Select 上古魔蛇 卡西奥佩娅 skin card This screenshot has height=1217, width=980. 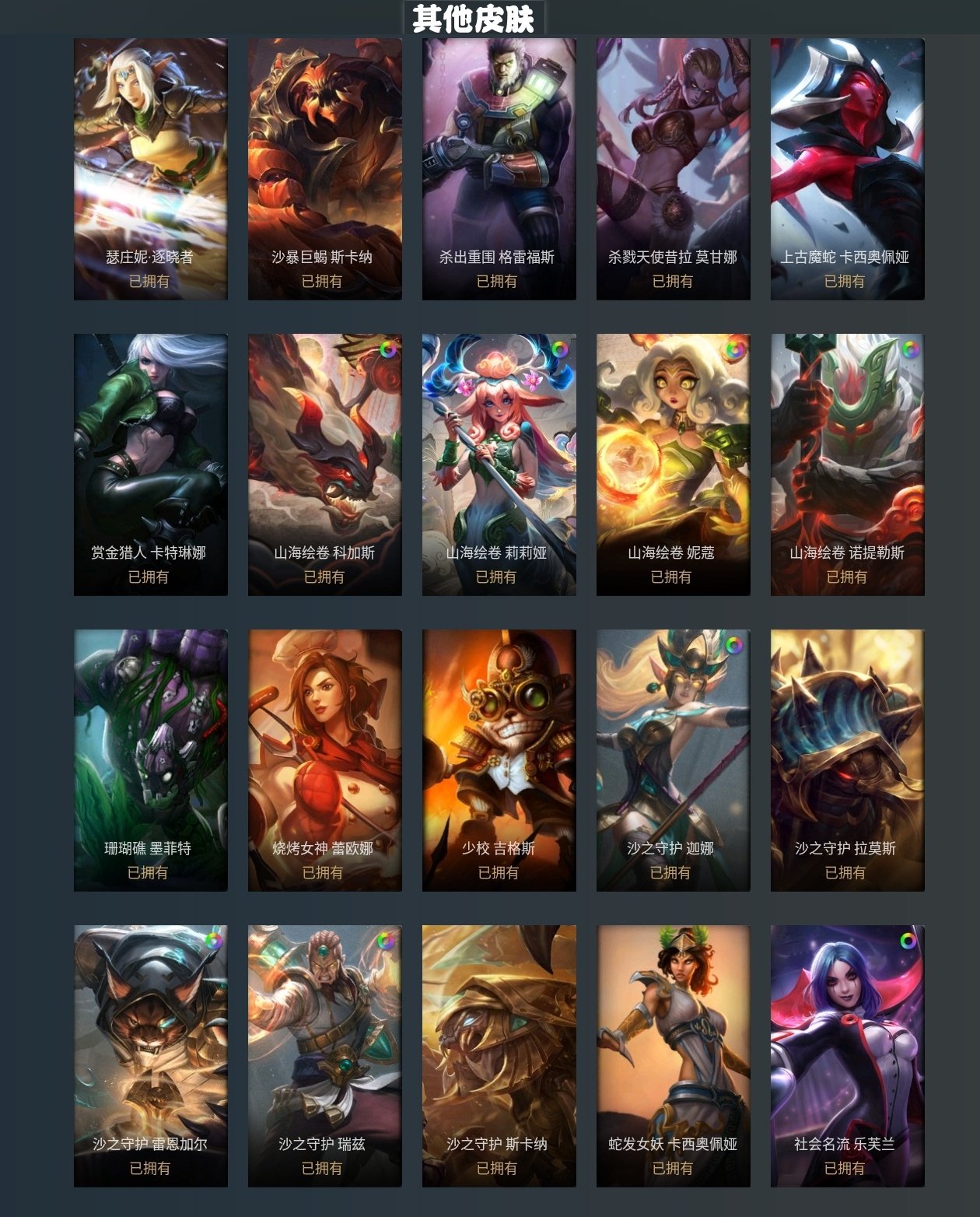coord(848,169)
